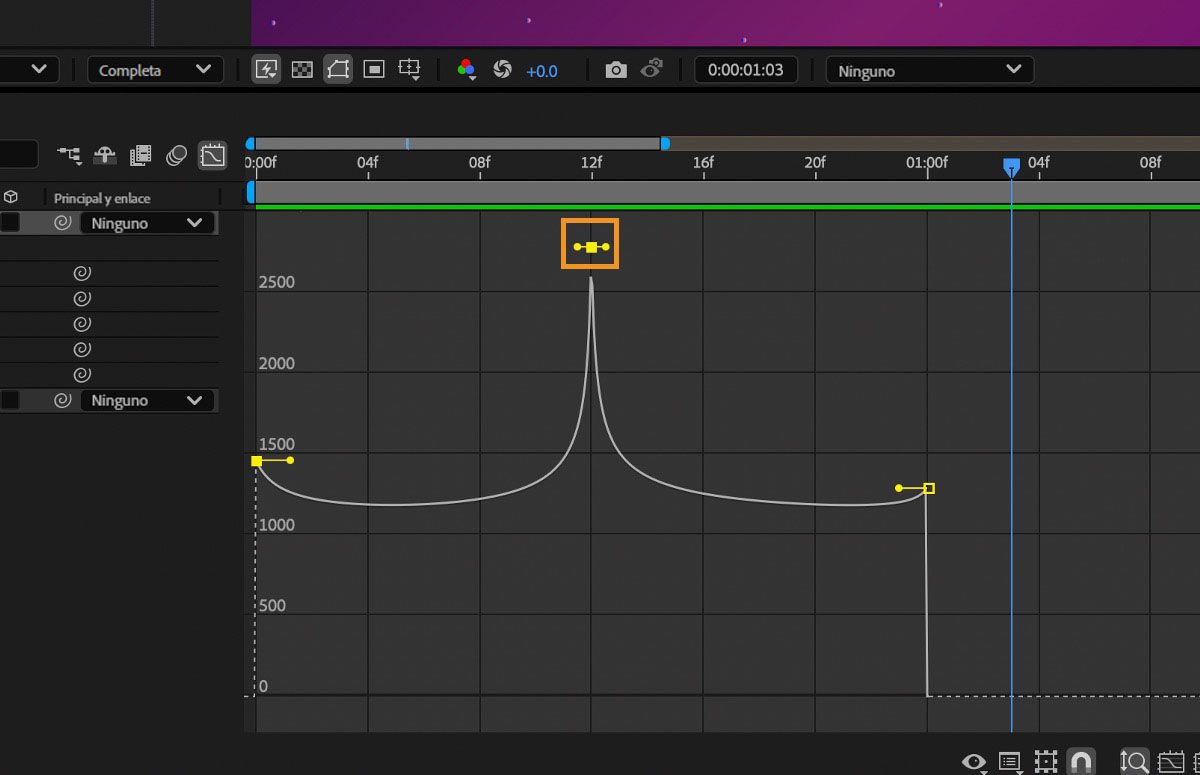Viewport: 1200px width, 775px height.
Task: Click the lower layer row checkbox
Action: pyautogui.click(x=10, y=400)
